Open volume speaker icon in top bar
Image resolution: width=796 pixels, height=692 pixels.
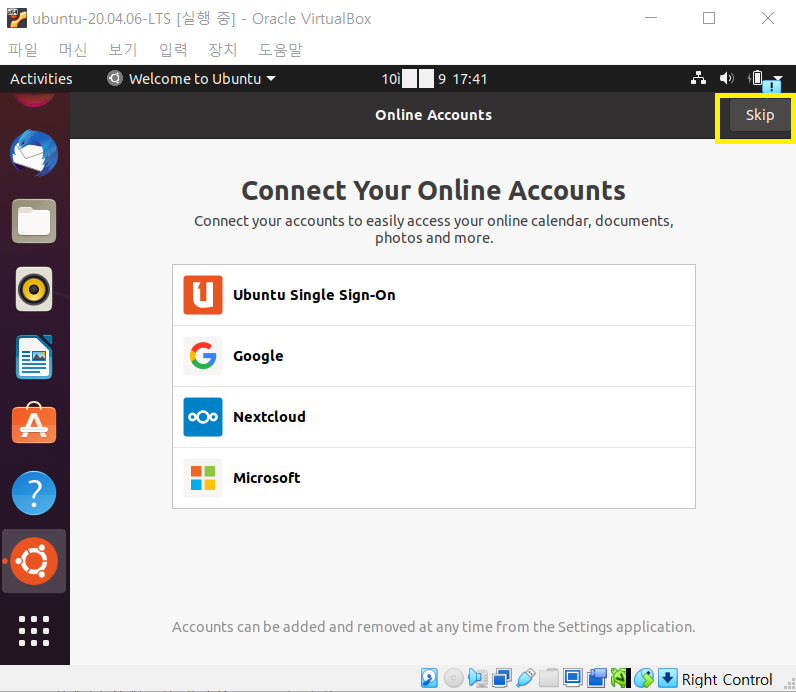[726, 78]
